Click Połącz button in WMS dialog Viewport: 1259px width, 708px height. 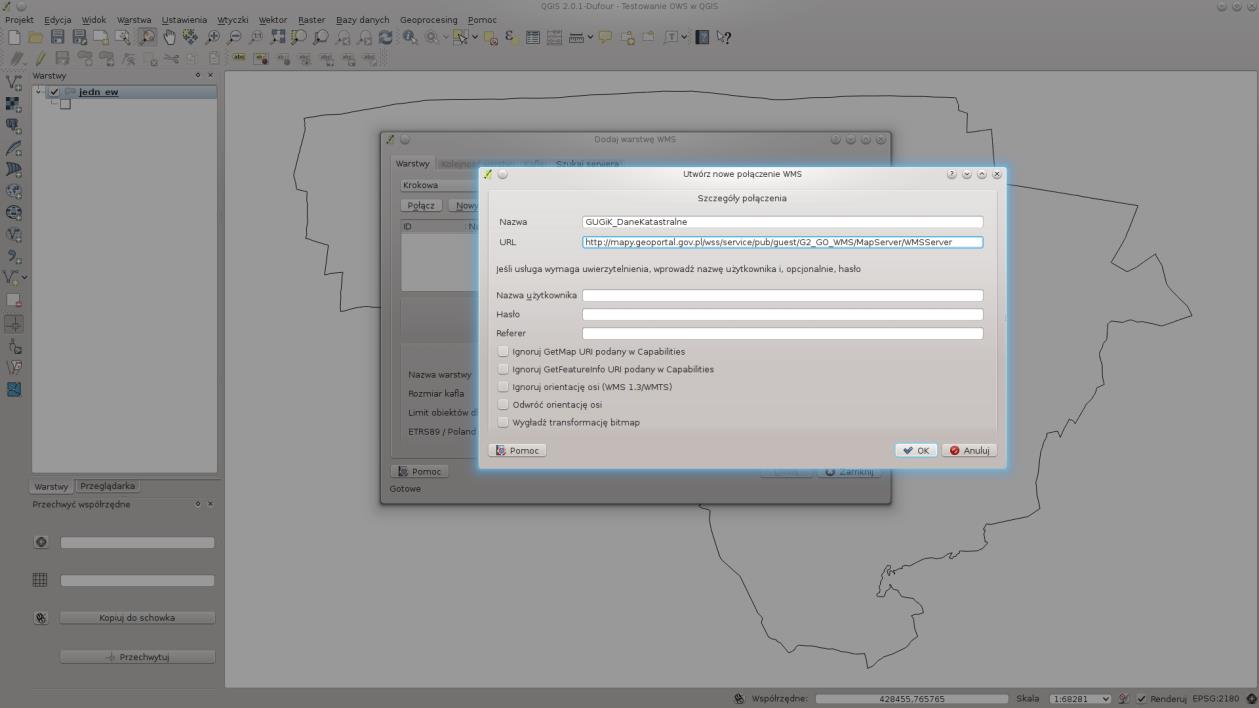pyautogui.click(x=422, y=205)
